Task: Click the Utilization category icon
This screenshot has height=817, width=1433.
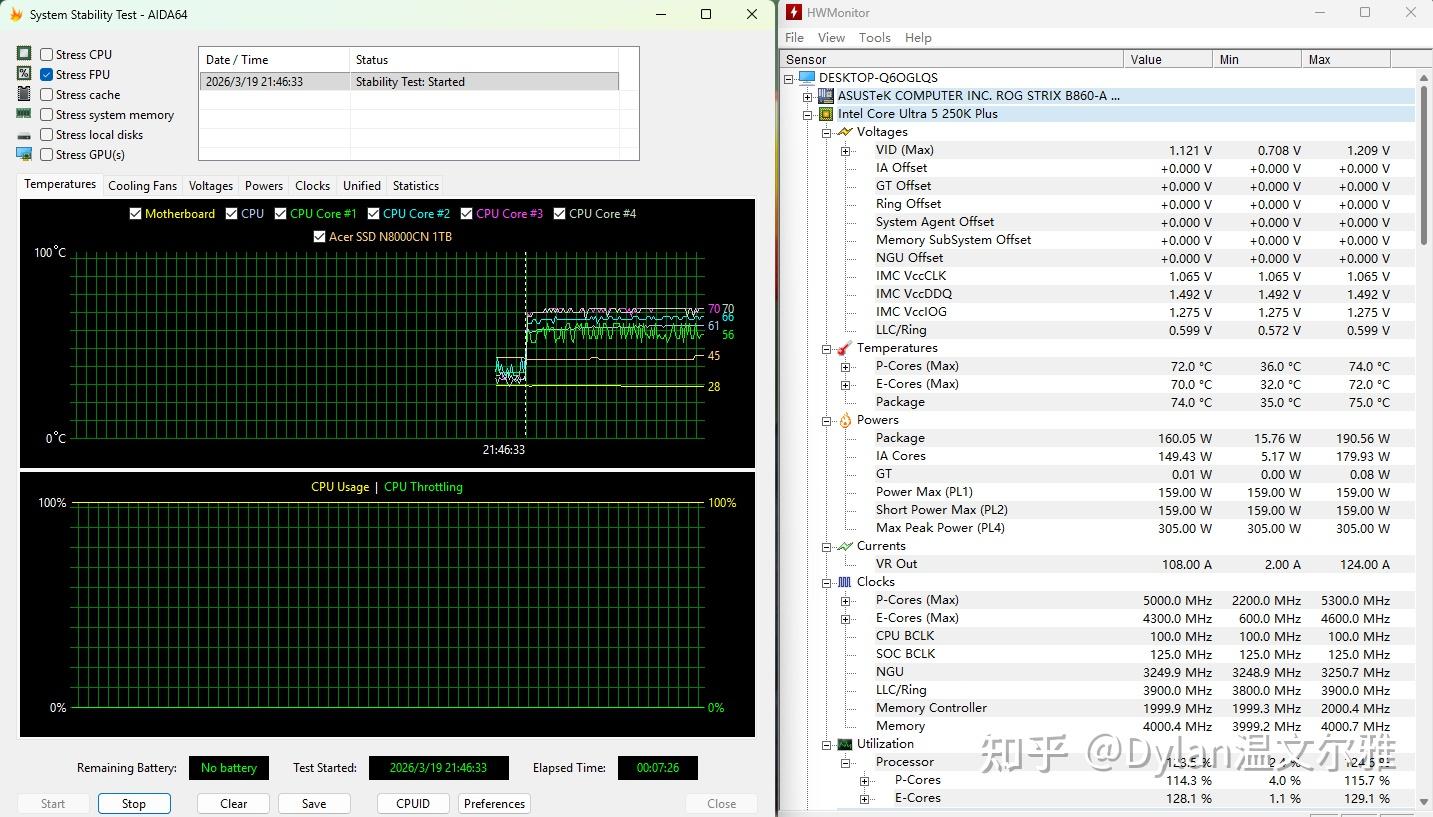Action: point(845,744)
